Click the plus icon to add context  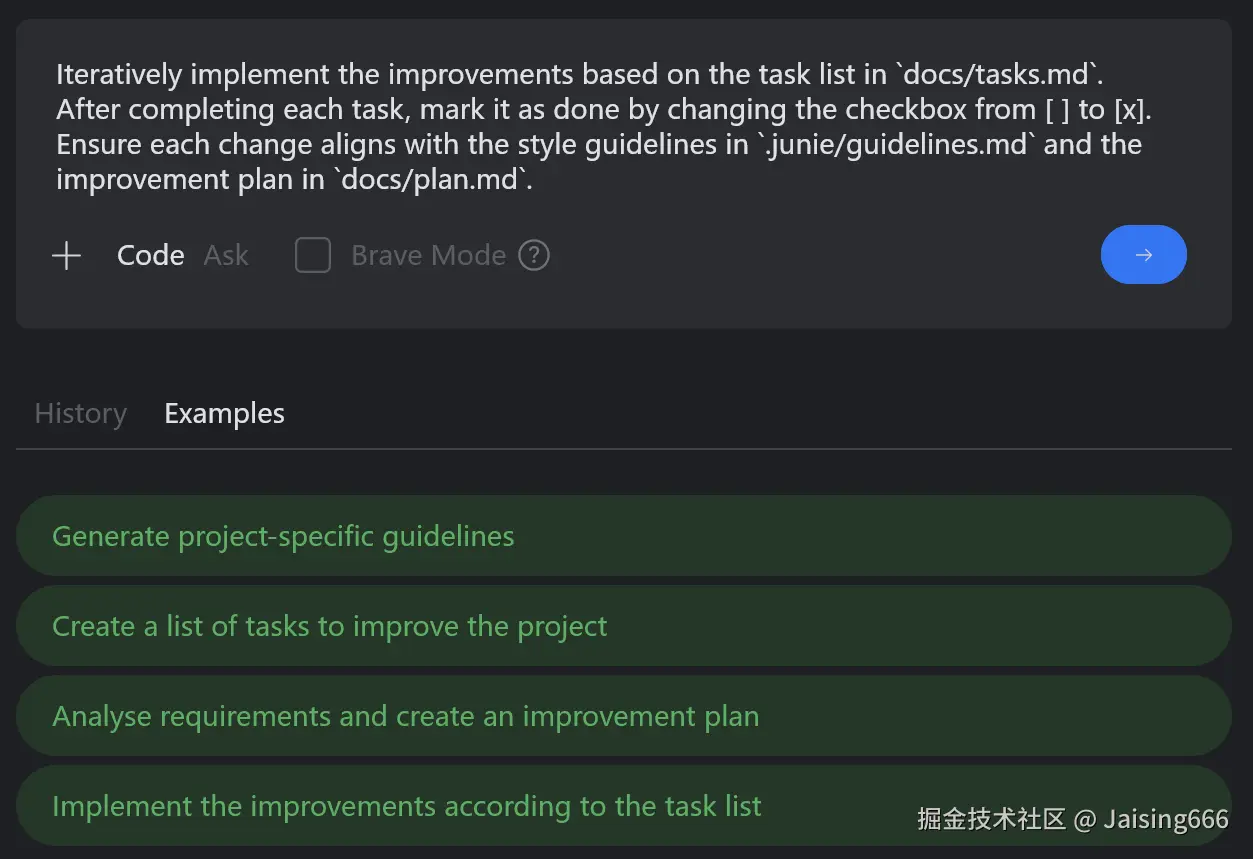[66, 256]
